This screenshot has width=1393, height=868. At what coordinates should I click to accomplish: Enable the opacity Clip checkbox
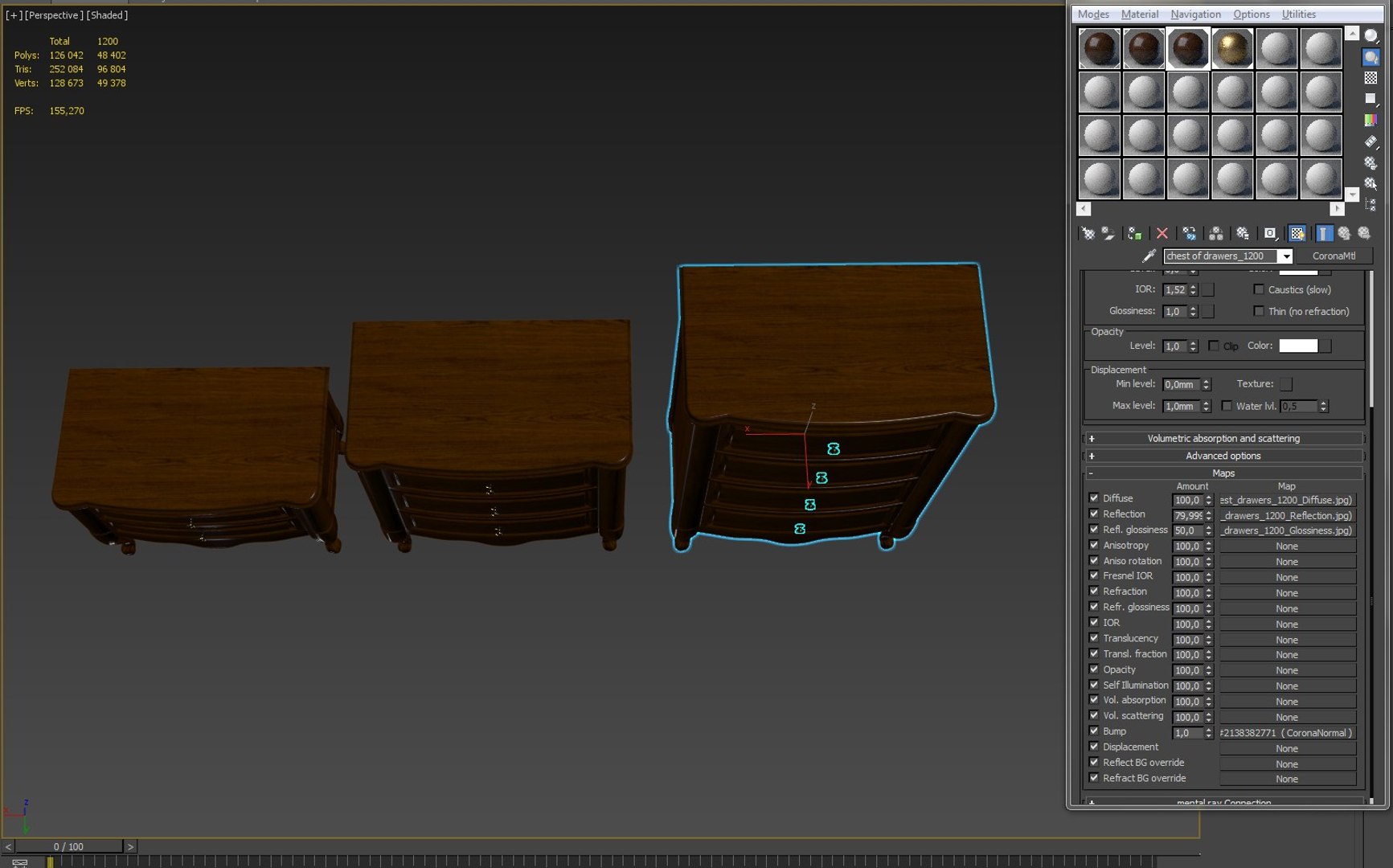point(1214,346)
